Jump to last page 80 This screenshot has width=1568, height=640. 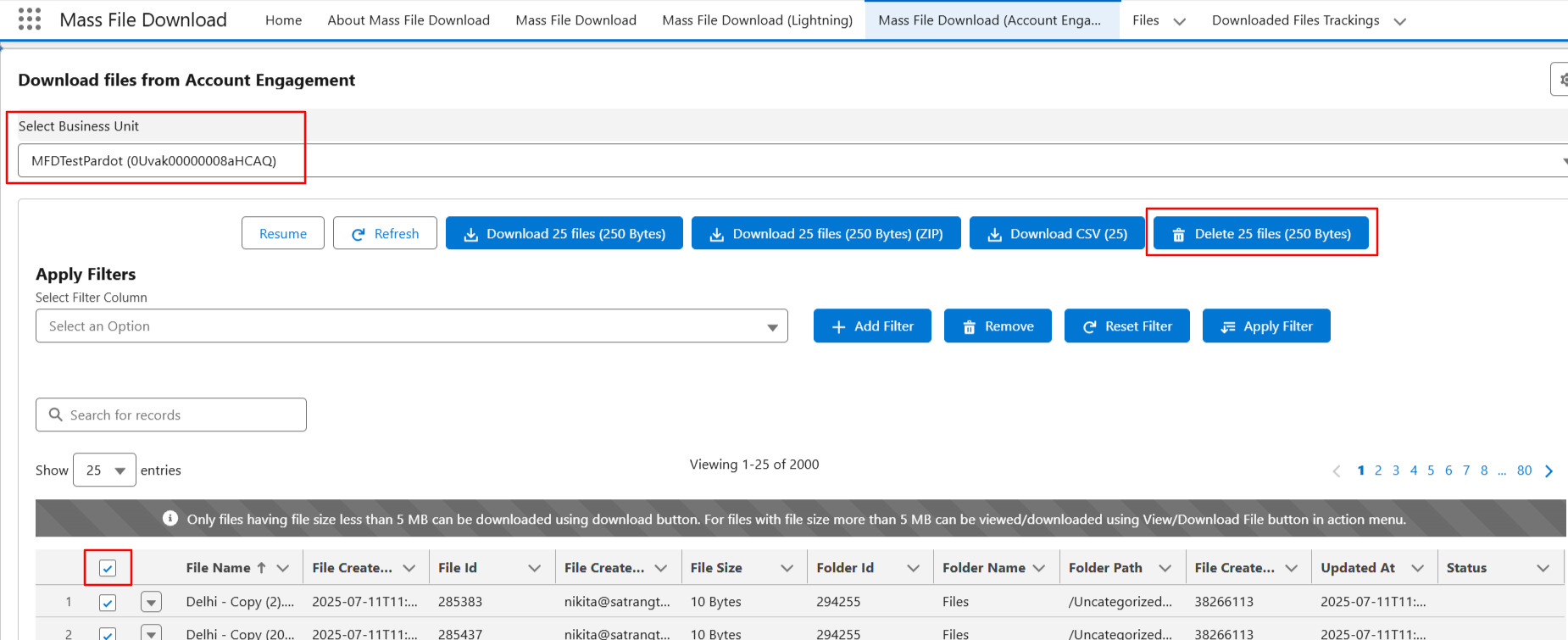(1524, 470)
